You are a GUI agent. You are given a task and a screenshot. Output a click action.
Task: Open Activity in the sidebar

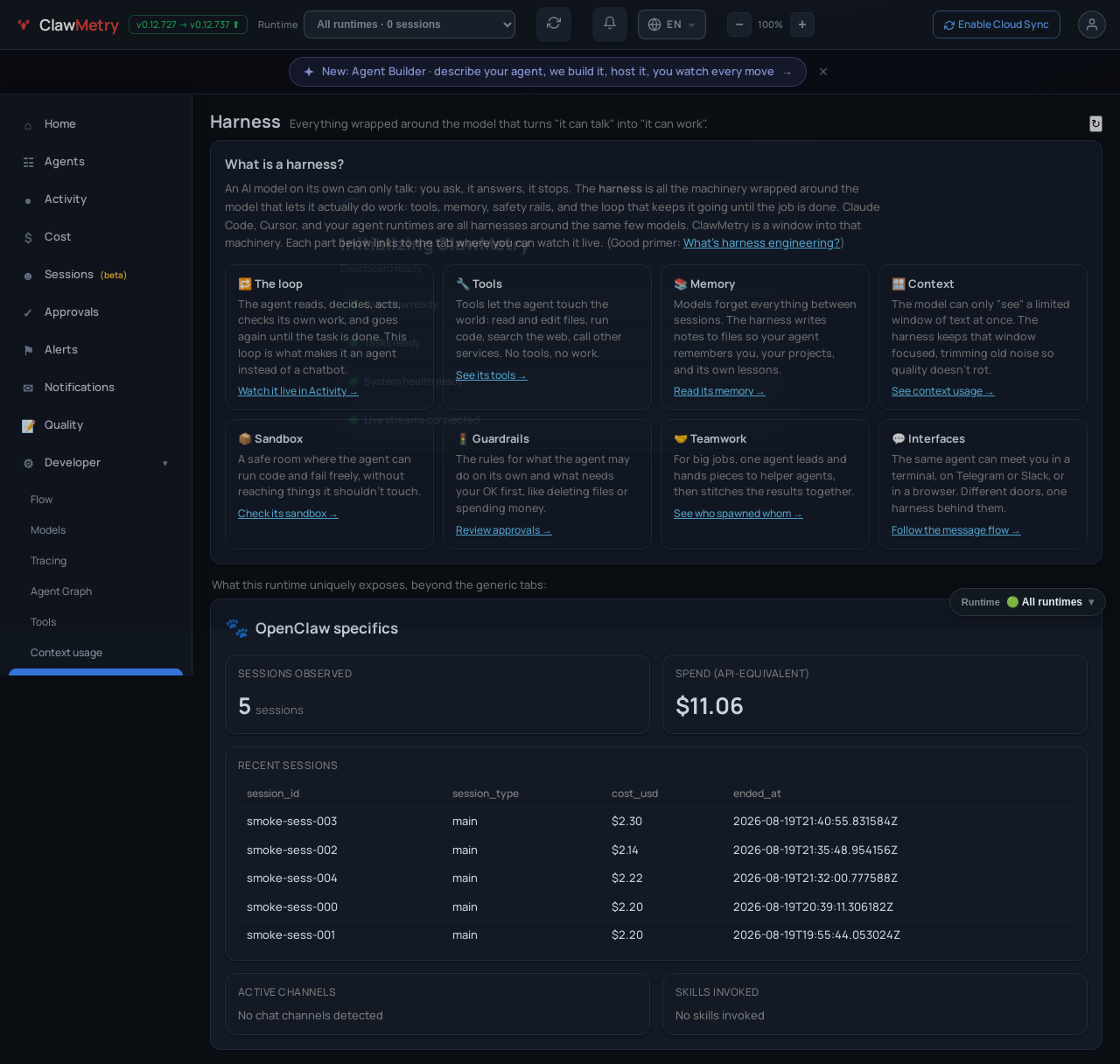coord(66,199)
